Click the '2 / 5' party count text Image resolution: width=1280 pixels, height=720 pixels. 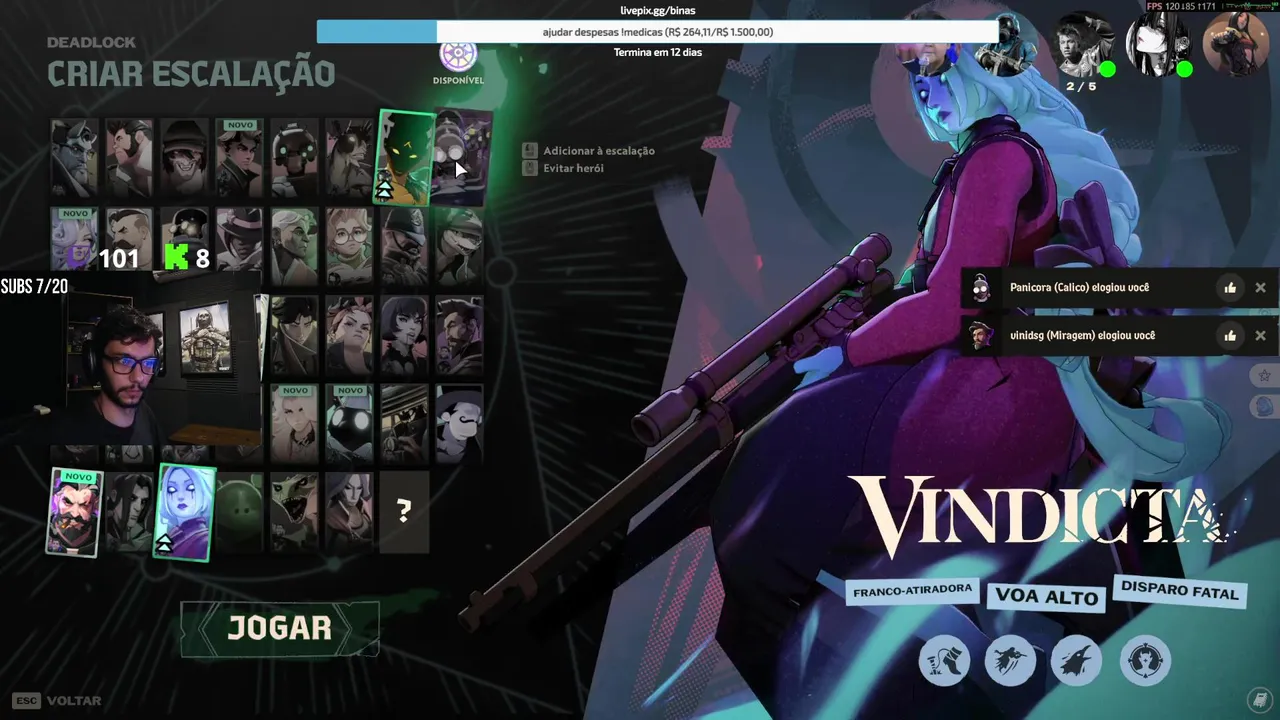click(x=1081, y=86)
